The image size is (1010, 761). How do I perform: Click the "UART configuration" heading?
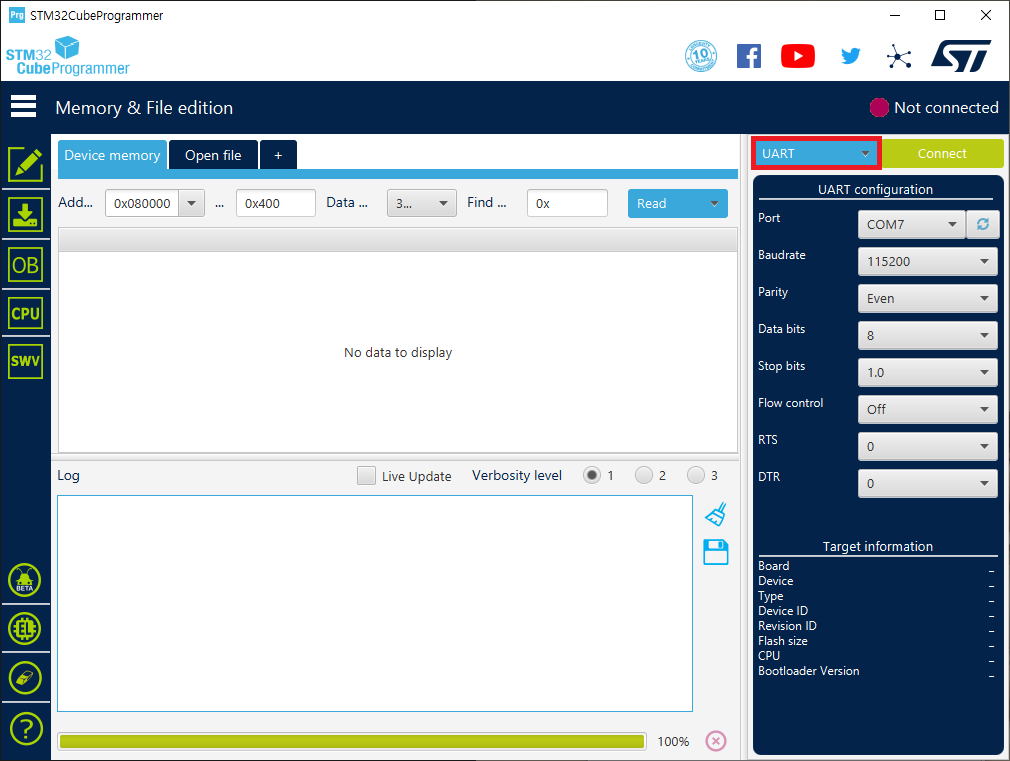click(x=875, y=189)
